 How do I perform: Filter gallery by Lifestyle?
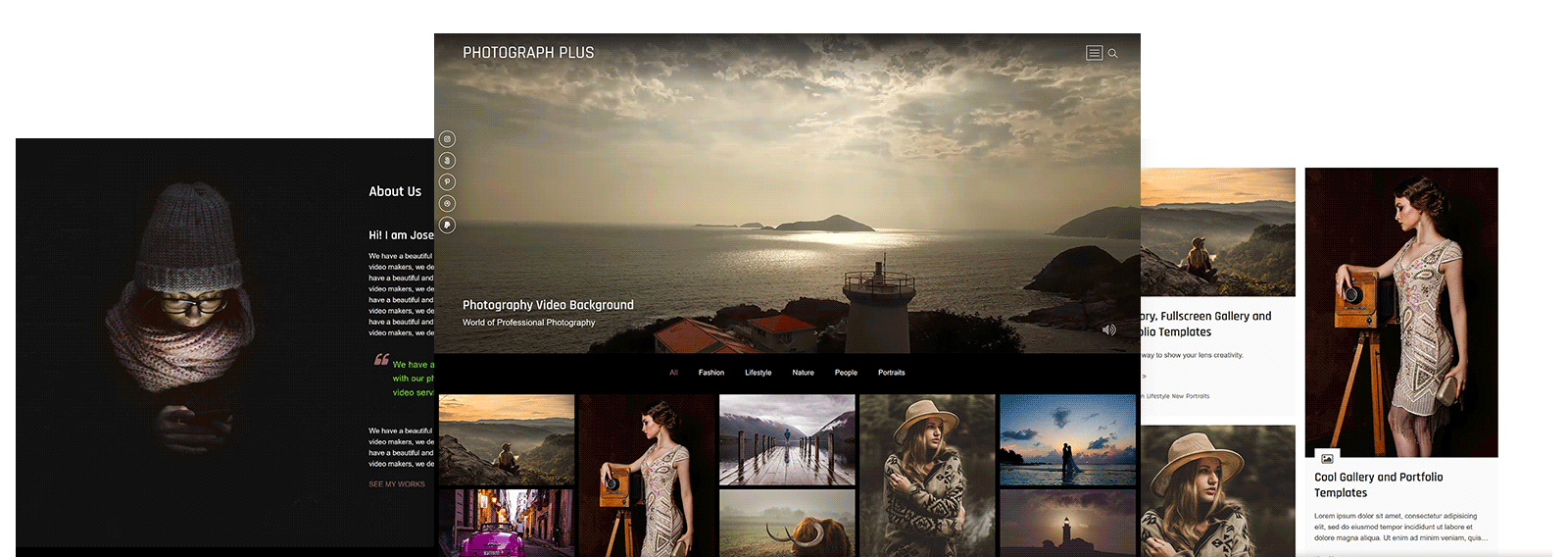tap(758, 373)
